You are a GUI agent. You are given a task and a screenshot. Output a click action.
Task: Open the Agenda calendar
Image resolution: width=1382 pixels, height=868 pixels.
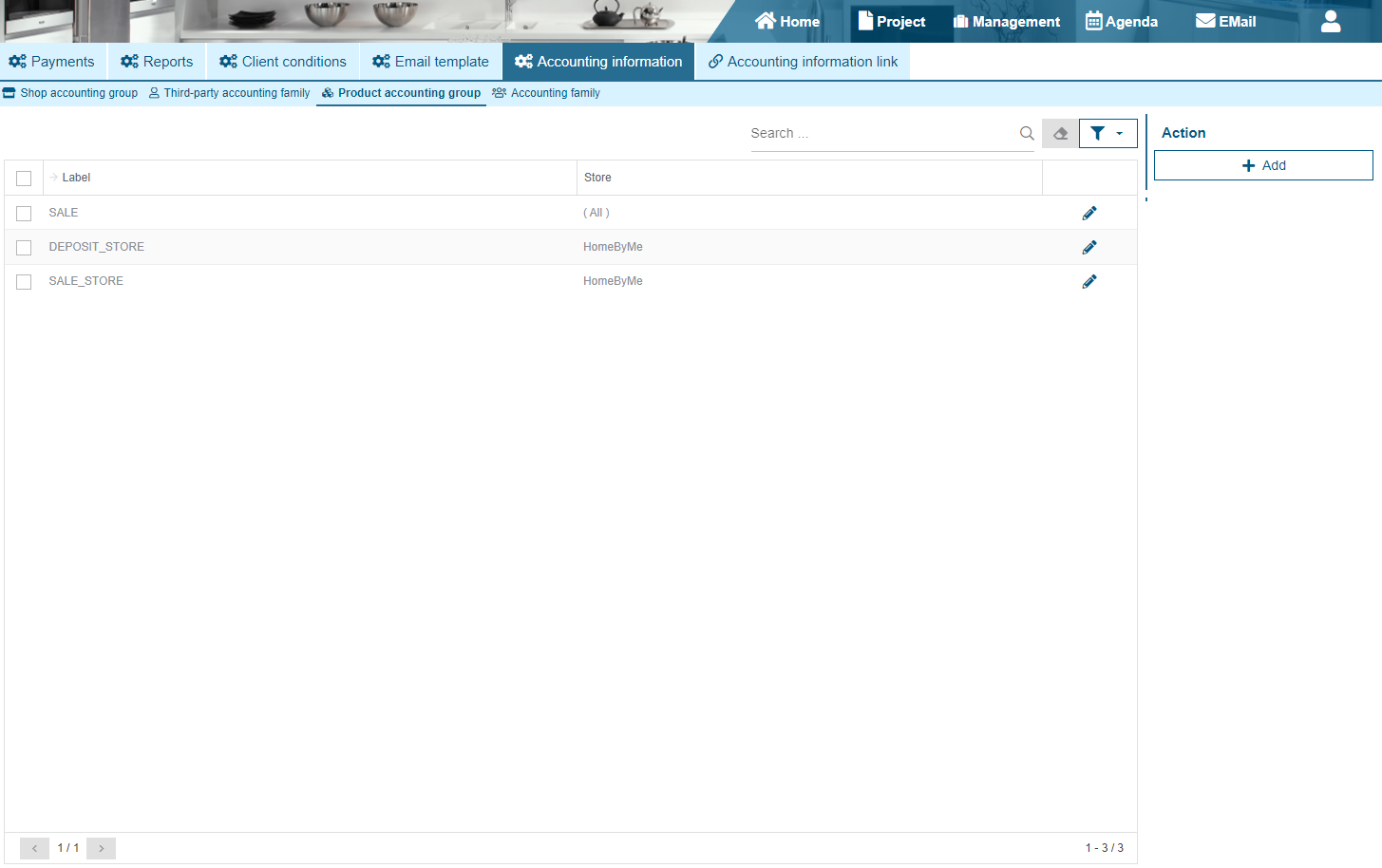pyautogui.click(x=1122, y=21)
